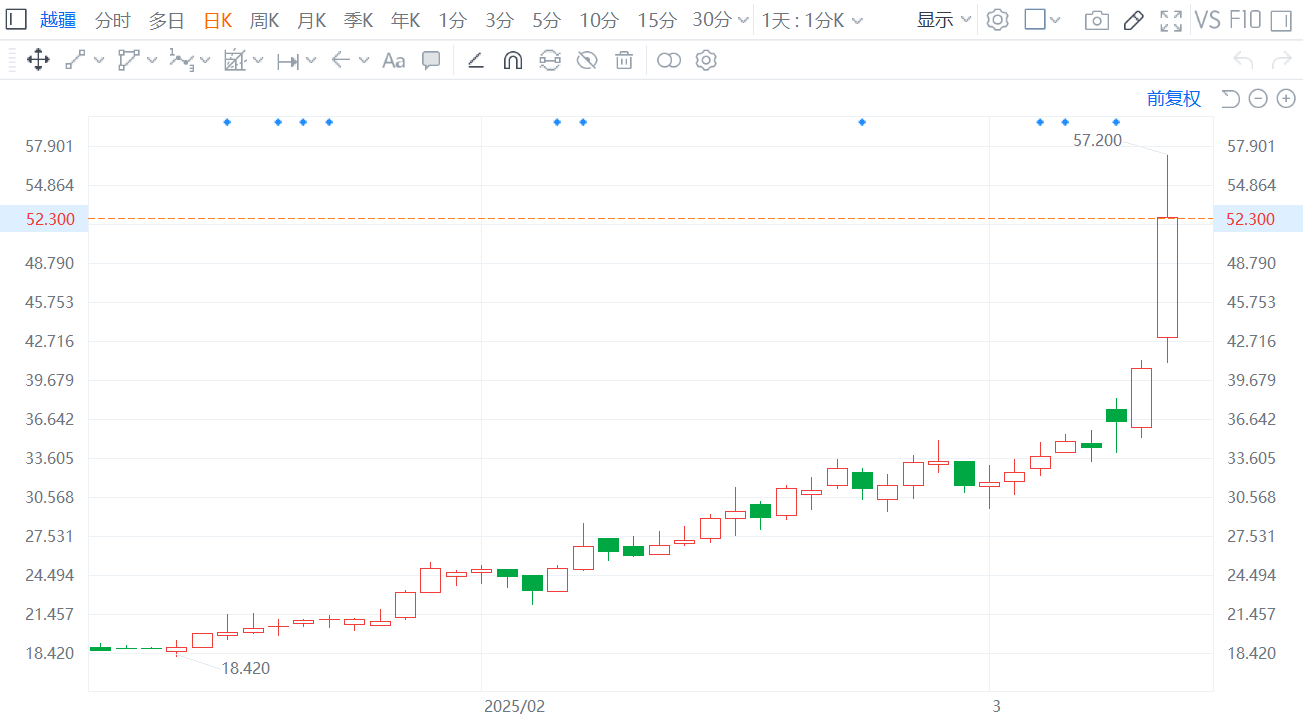1303x727 pixels.
Task: Open drawing toolbar gear settings
Action: 706,60
